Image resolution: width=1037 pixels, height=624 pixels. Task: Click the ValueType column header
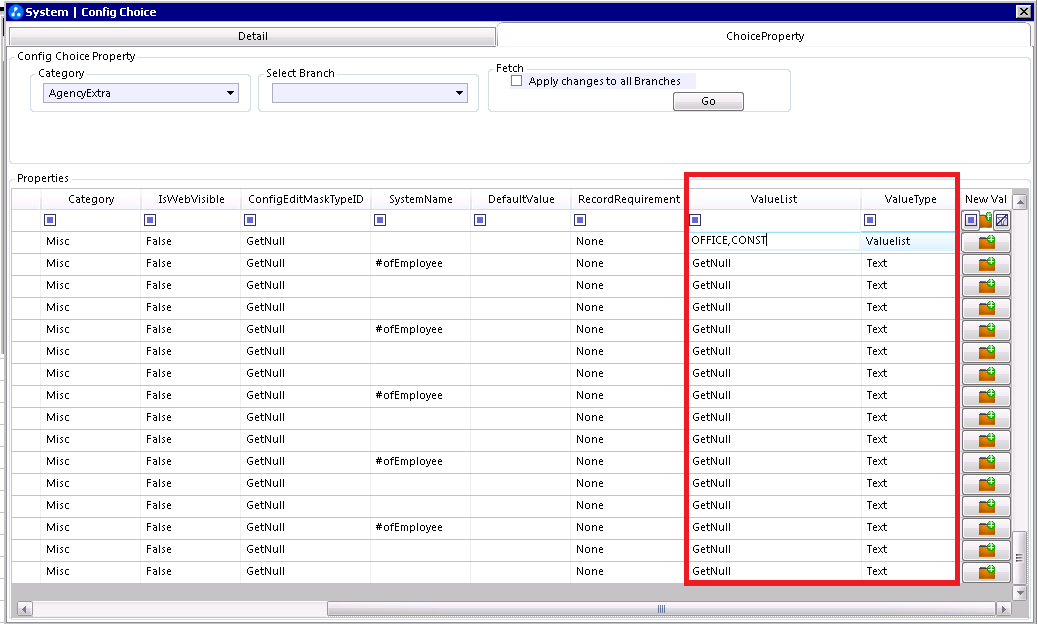[x=910, y=199]
